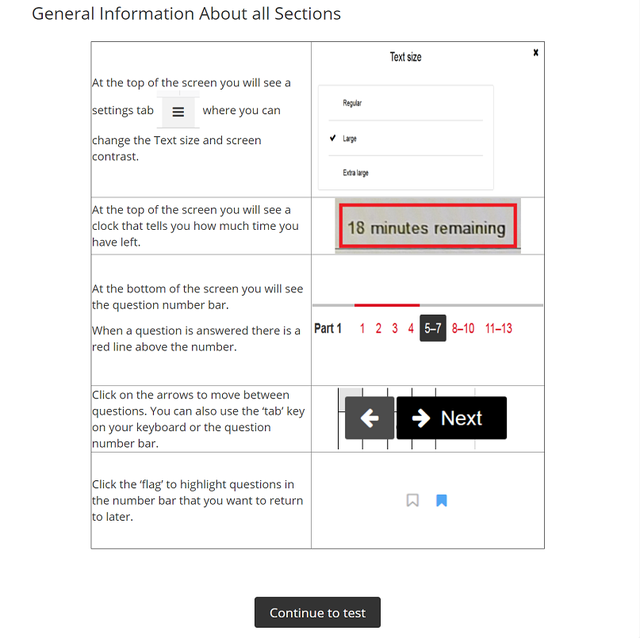Viewport: 640px width, 638px height.
Task: Open question 4 from number bar
Action: (x=411, y=328)
